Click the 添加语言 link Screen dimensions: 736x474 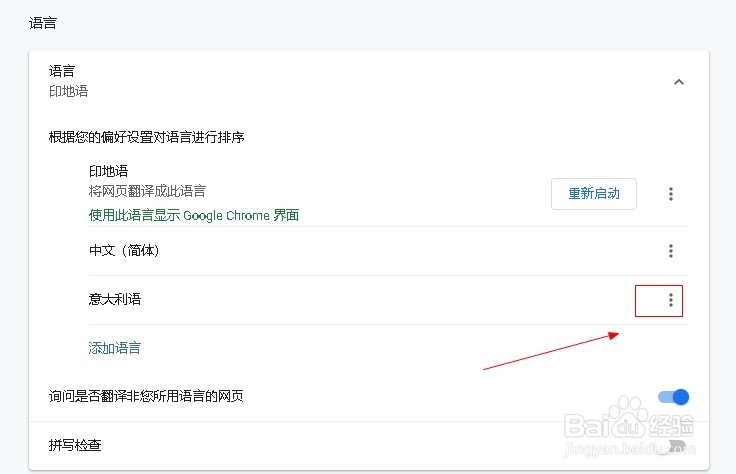115,348
